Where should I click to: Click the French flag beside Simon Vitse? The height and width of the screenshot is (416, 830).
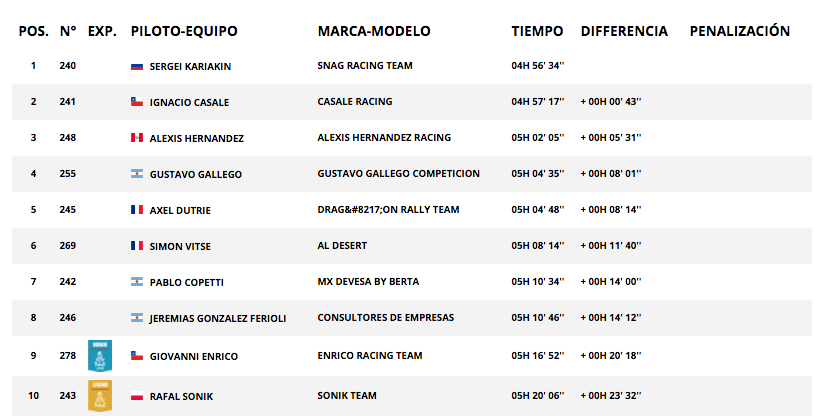pyautogui.click(x=137, y=246)
